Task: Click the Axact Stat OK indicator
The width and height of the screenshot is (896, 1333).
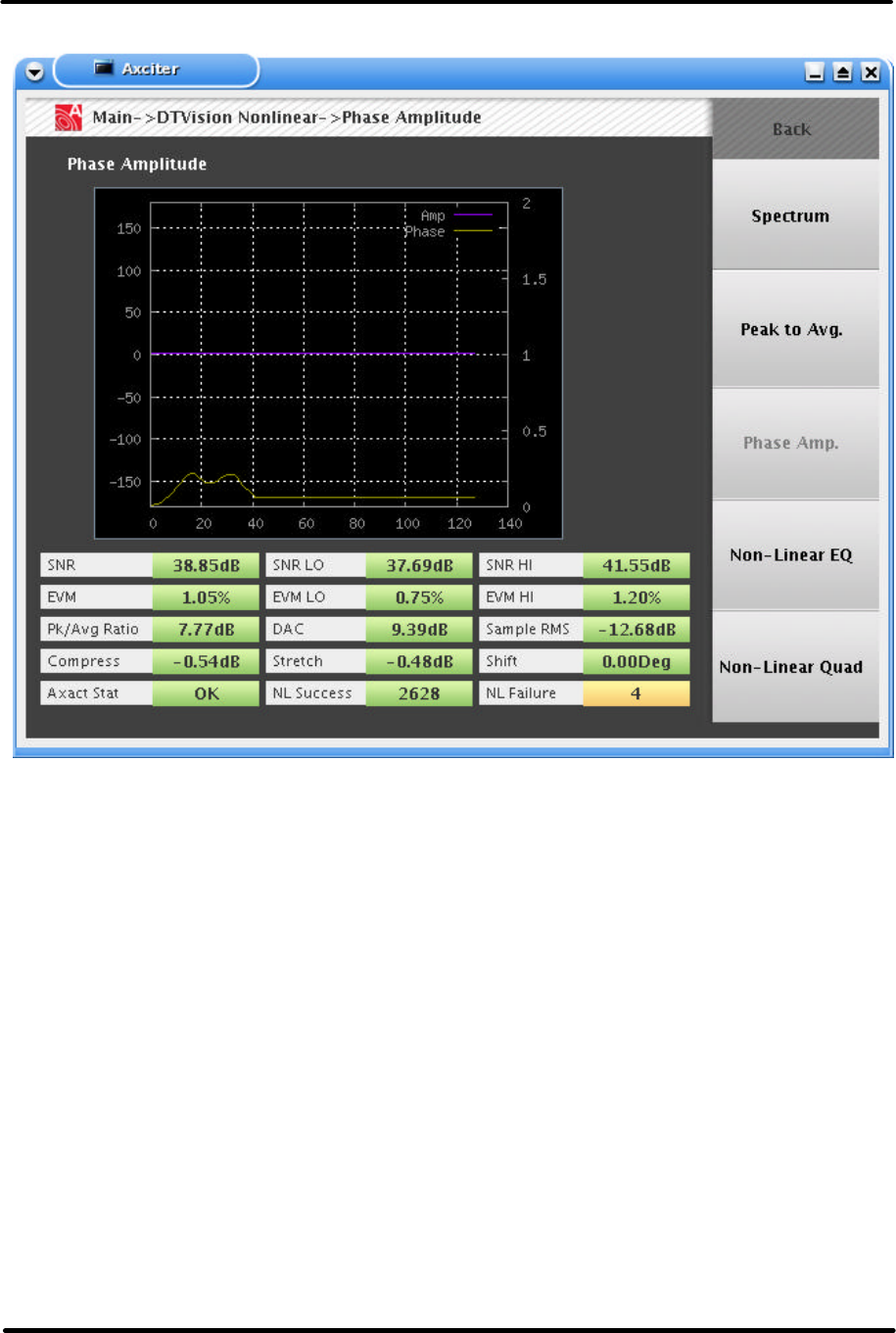Action: click(206, 693)
